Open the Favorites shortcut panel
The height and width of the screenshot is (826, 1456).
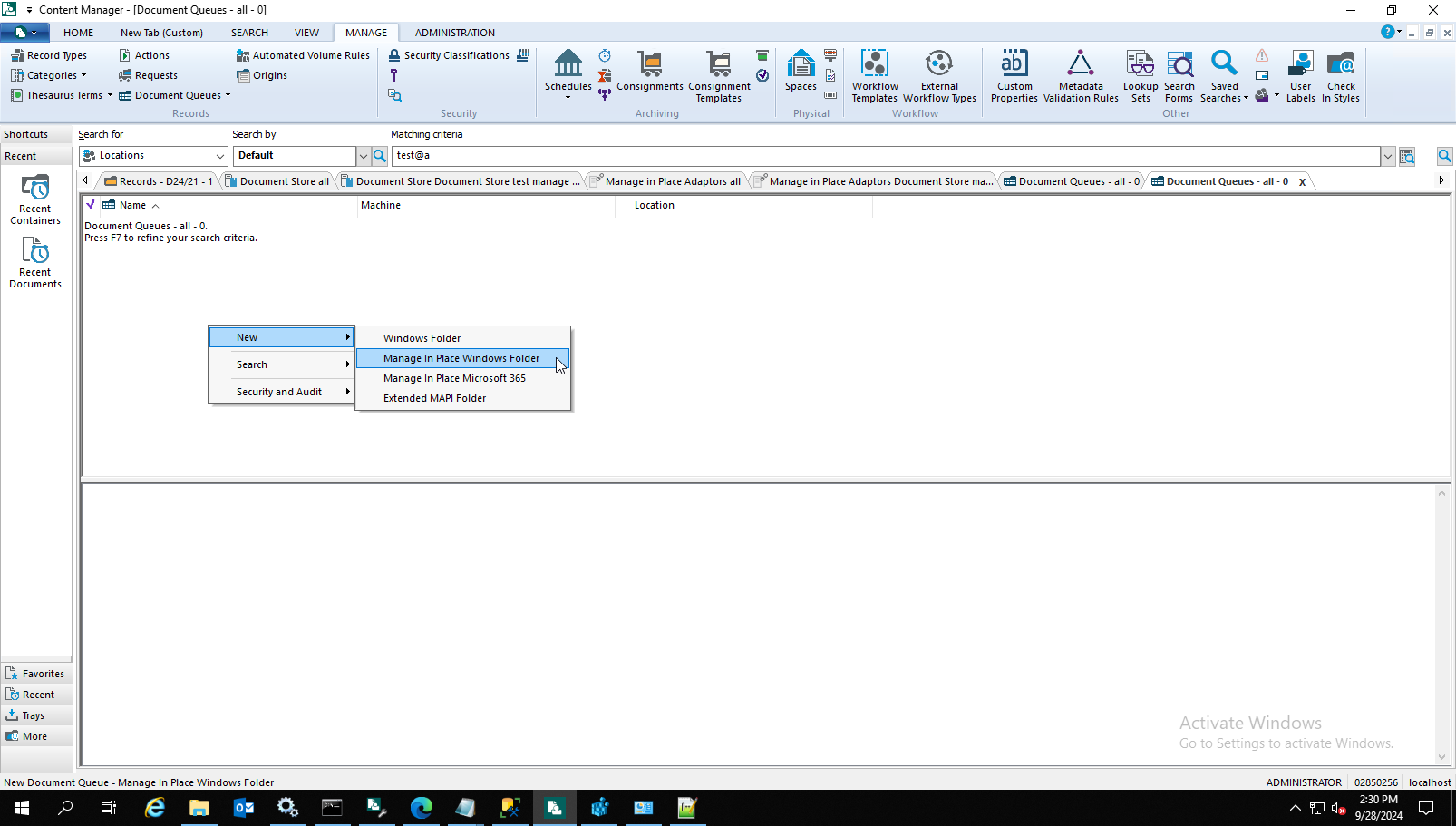coord(36,674)
